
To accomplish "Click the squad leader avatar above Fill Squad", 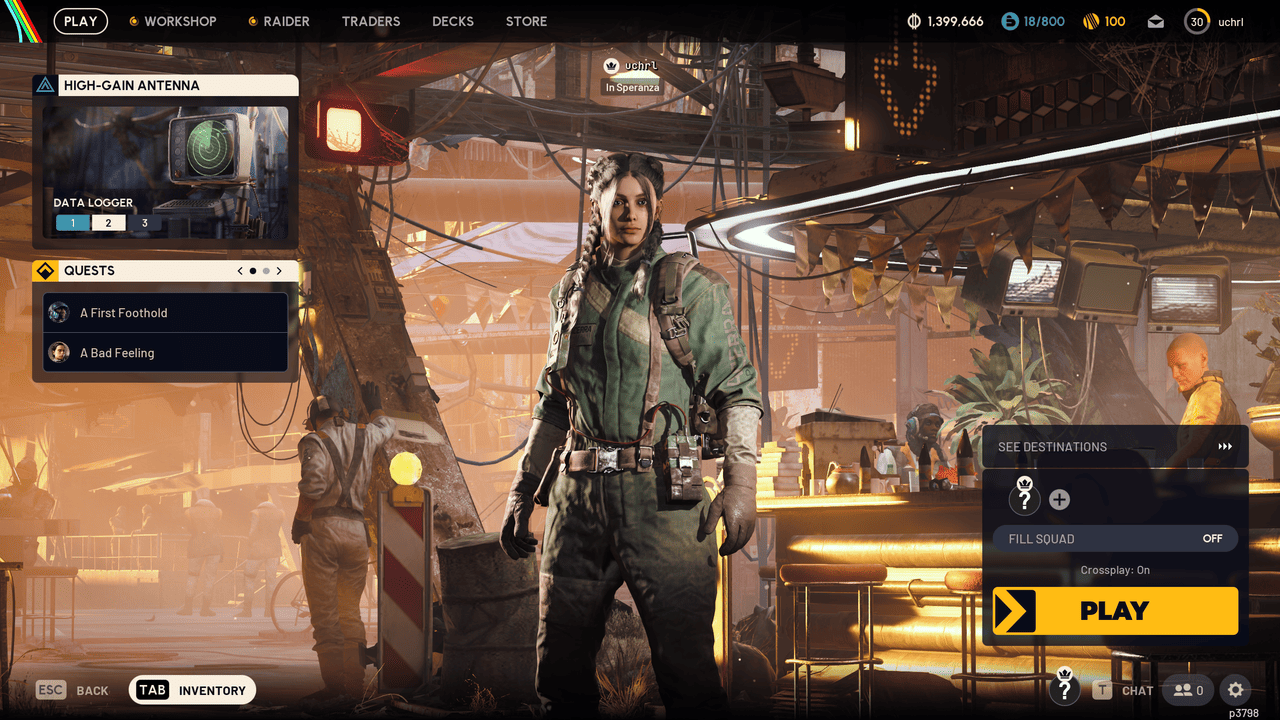I will tap(1025, 496).
